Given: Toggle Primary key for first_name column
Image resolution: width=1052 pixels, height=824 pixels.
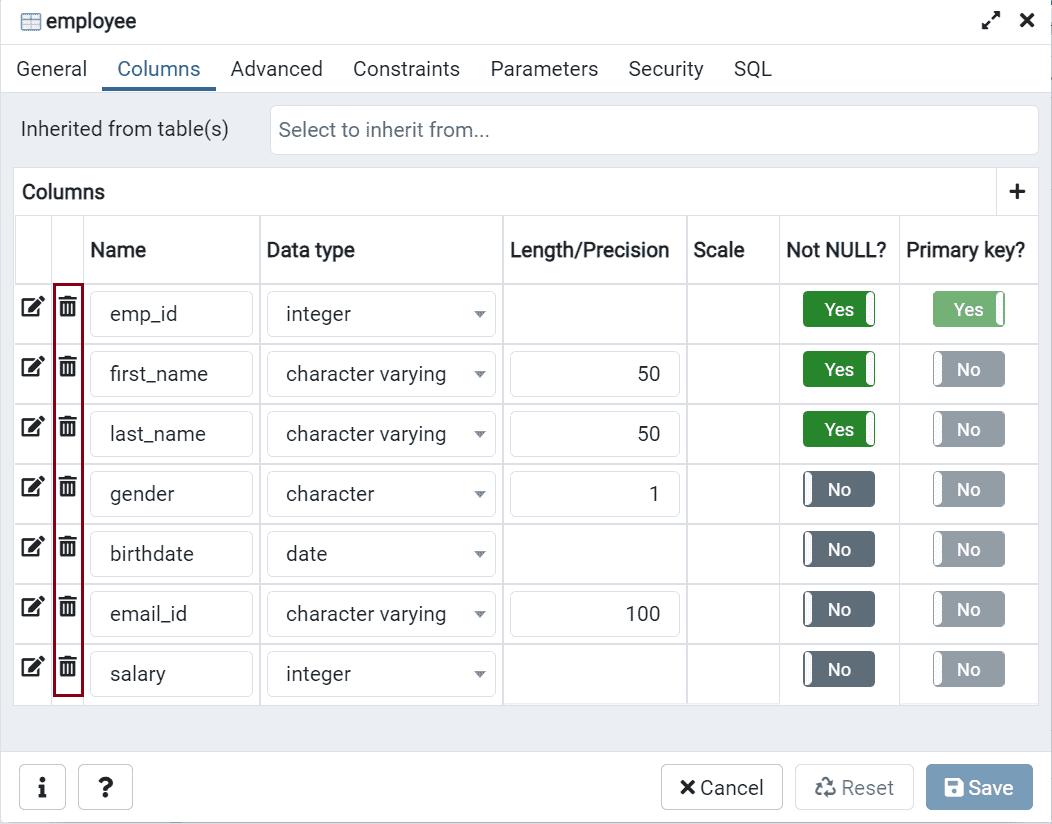Looking at the screenshot, I should click(968, 370).
